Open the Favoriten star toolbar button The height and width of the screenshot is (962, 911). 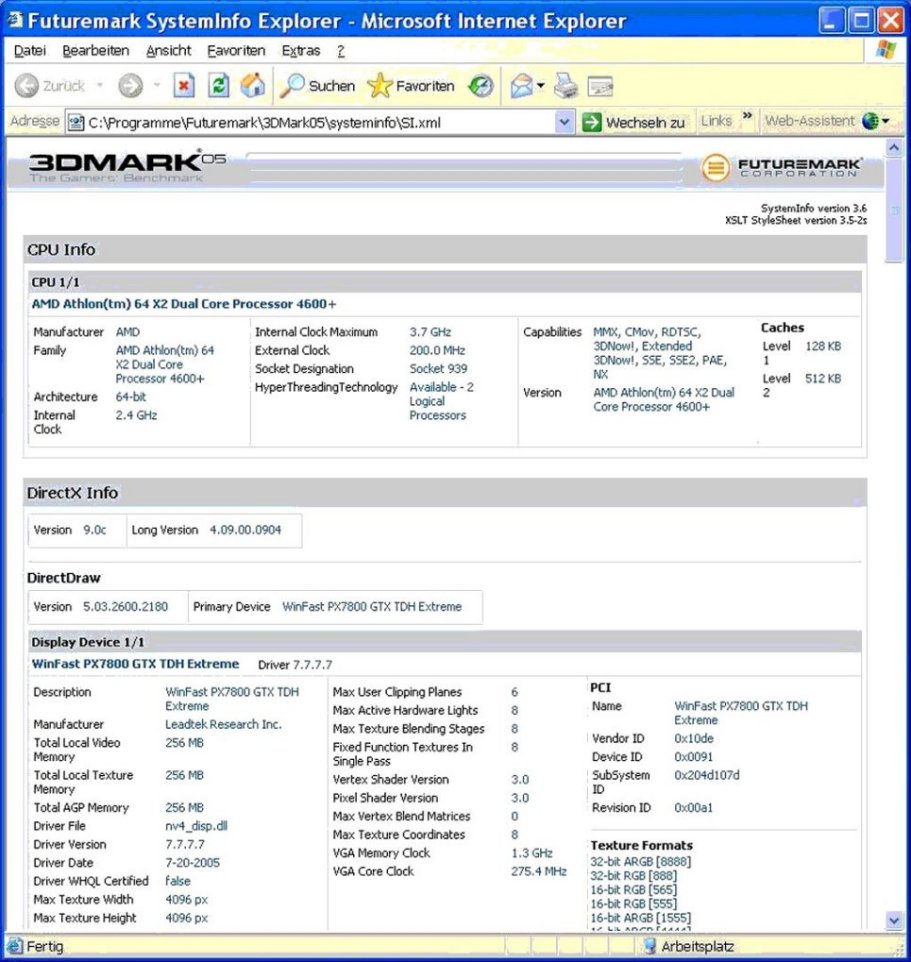(411, 86)
